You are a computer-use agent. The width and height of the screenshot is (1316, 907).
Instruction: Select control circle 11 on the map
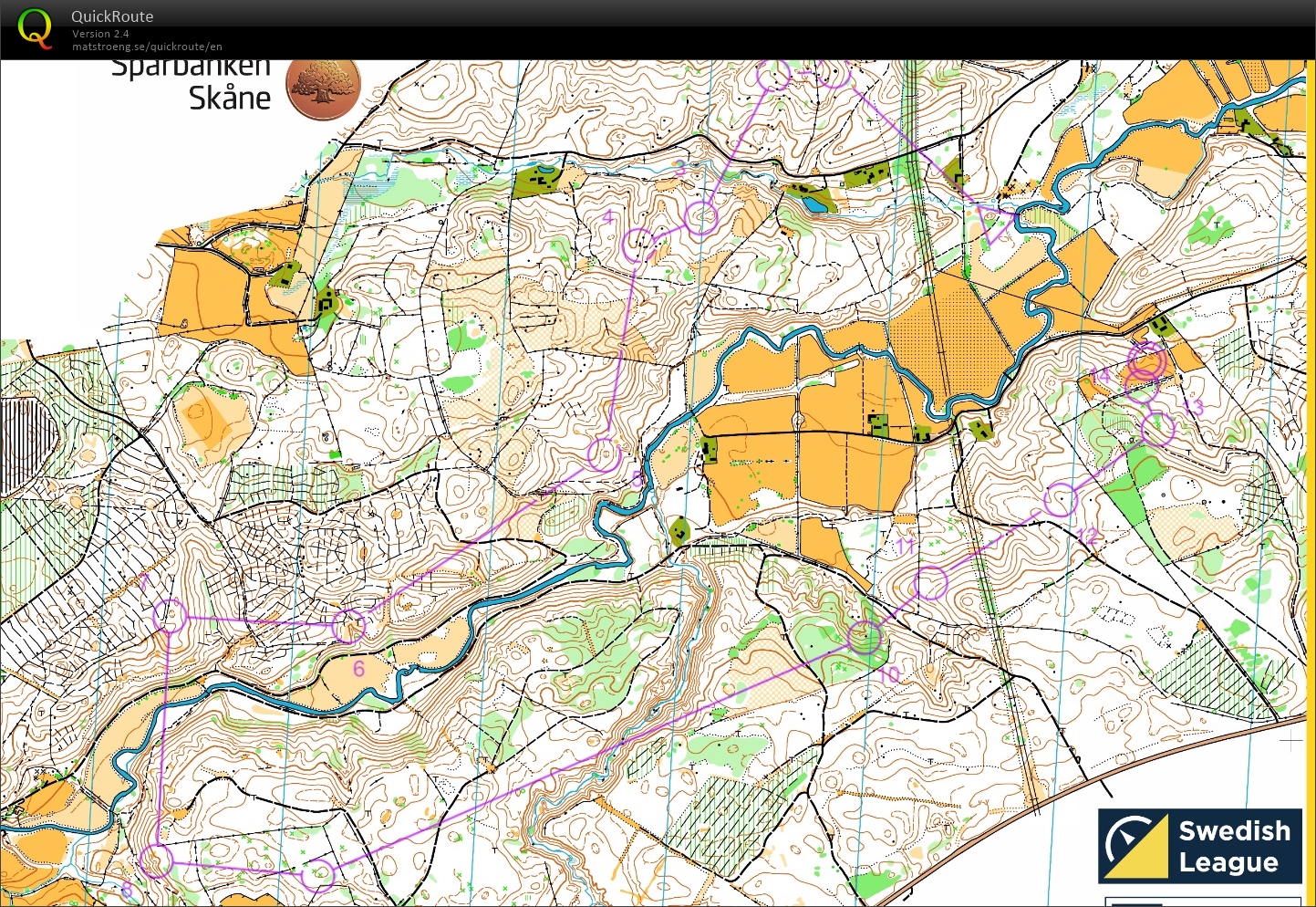[930, 583]
